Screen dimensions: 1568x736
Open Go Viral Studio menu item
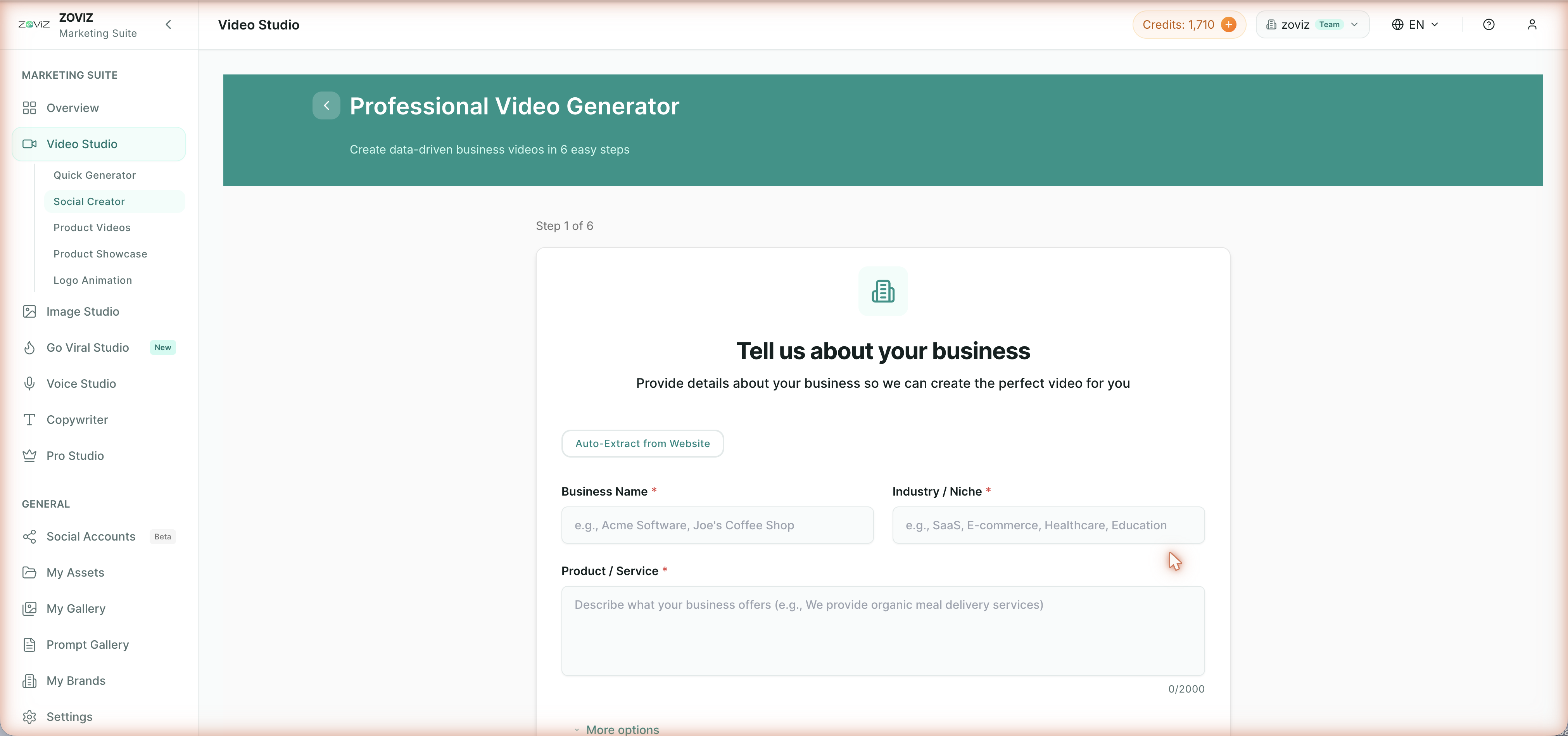pos(98,347)
